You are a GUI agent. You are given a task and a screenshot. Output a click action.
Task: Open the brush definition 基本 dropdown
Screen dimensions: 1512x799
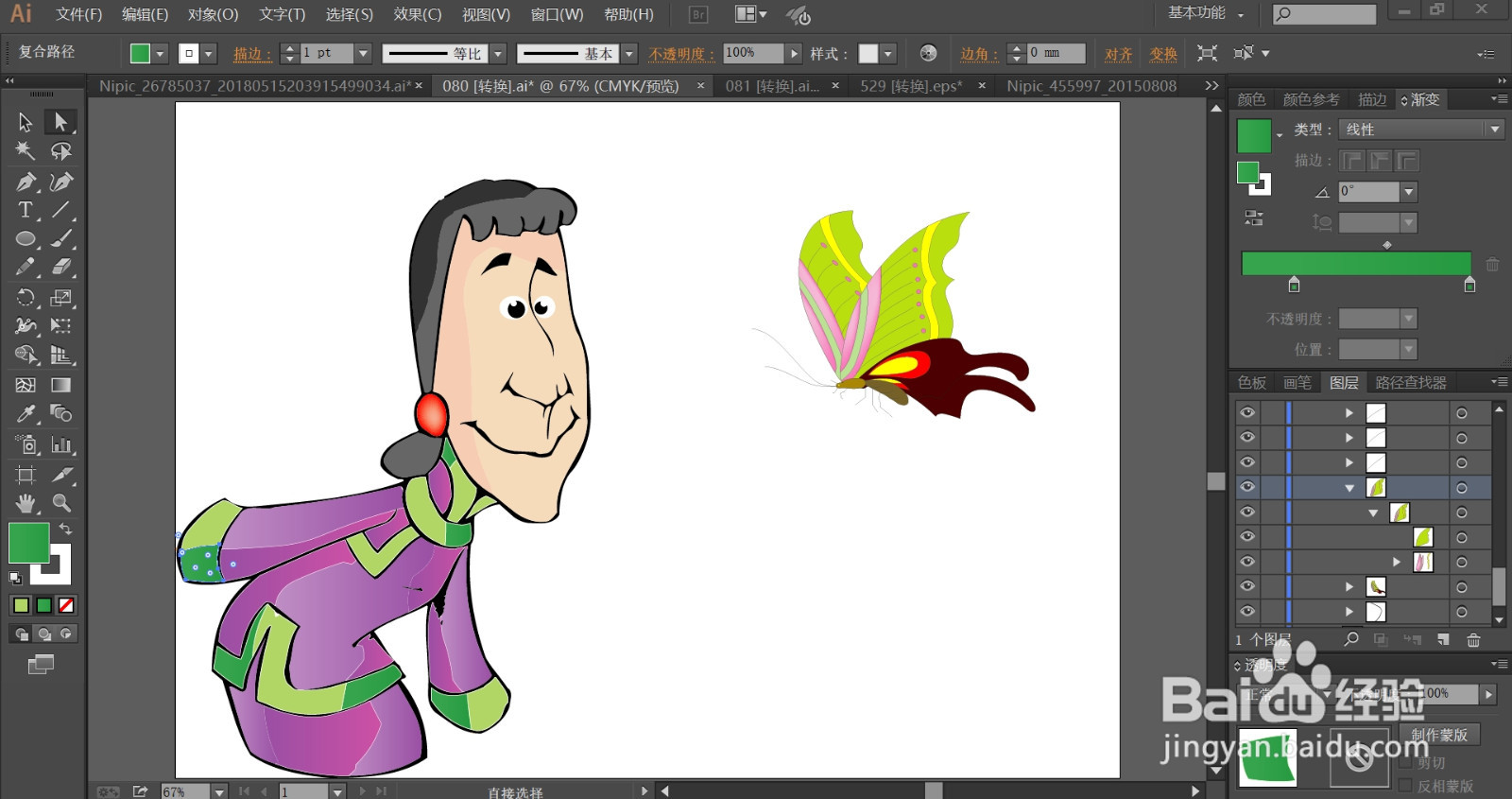tap(629, 54)
